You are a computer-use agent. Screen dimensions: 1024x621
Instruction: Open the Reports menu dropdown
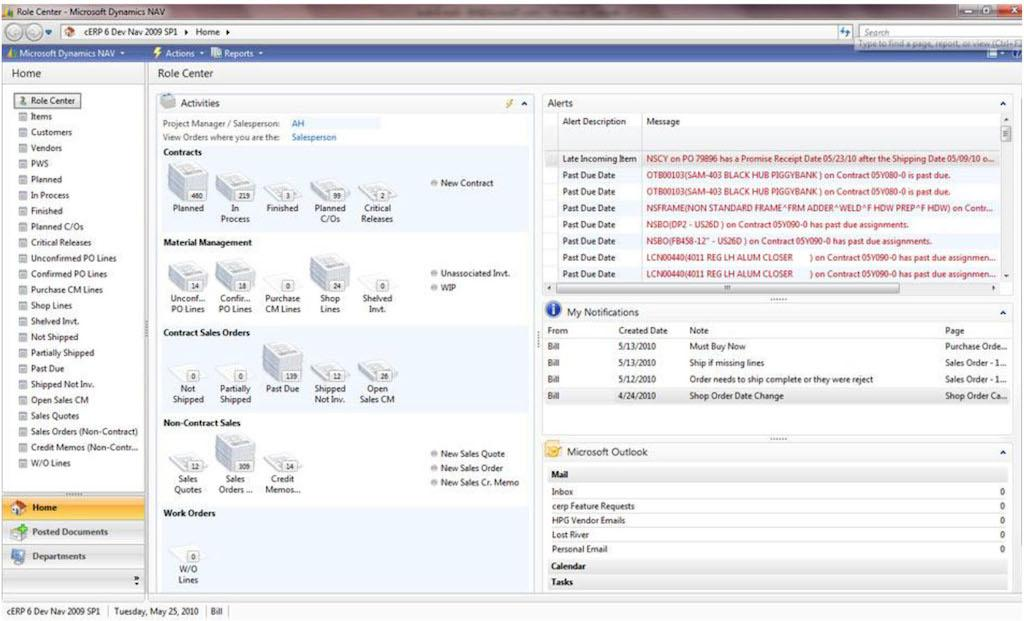click(x=236, y=53)
